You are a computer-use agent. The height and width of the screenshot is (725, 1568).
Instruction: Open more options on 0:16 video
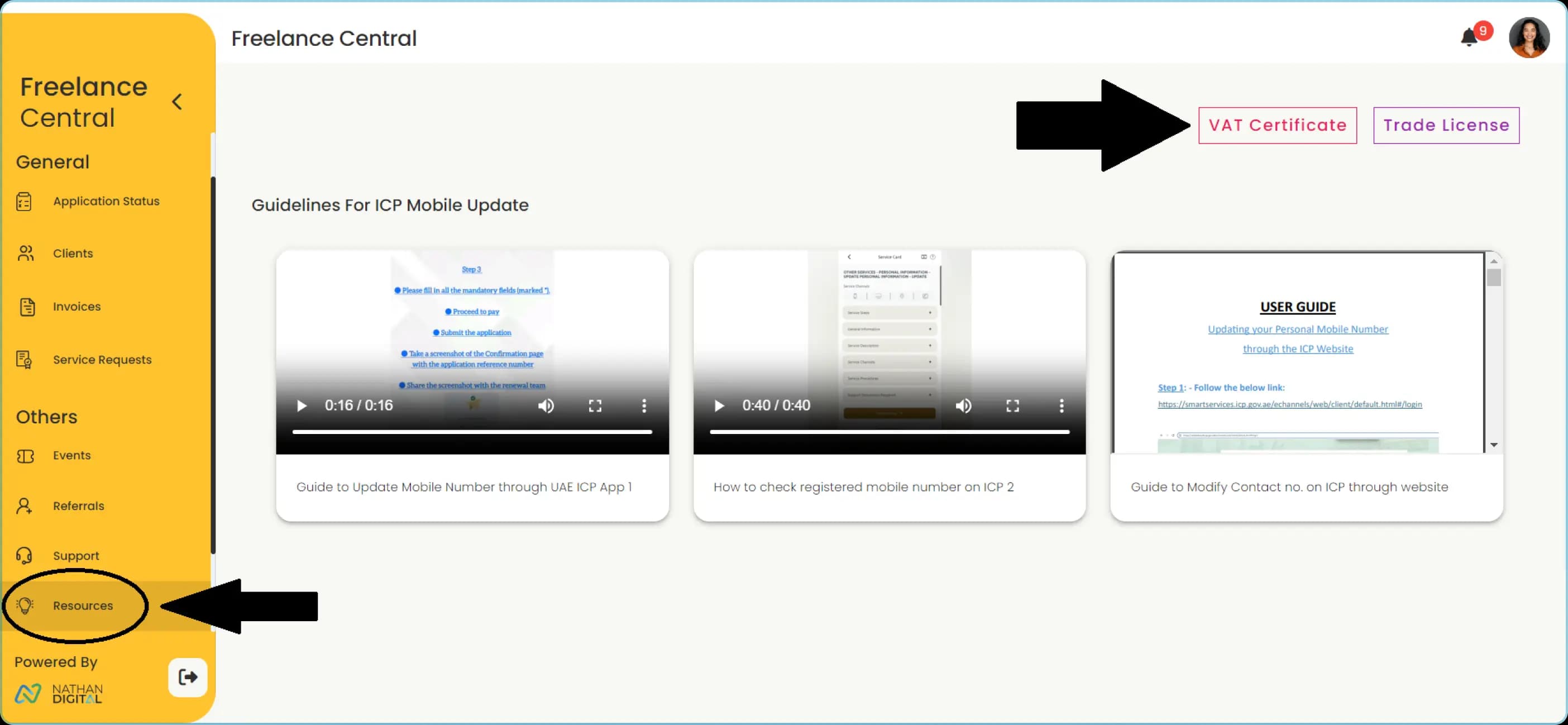(644, 406)
